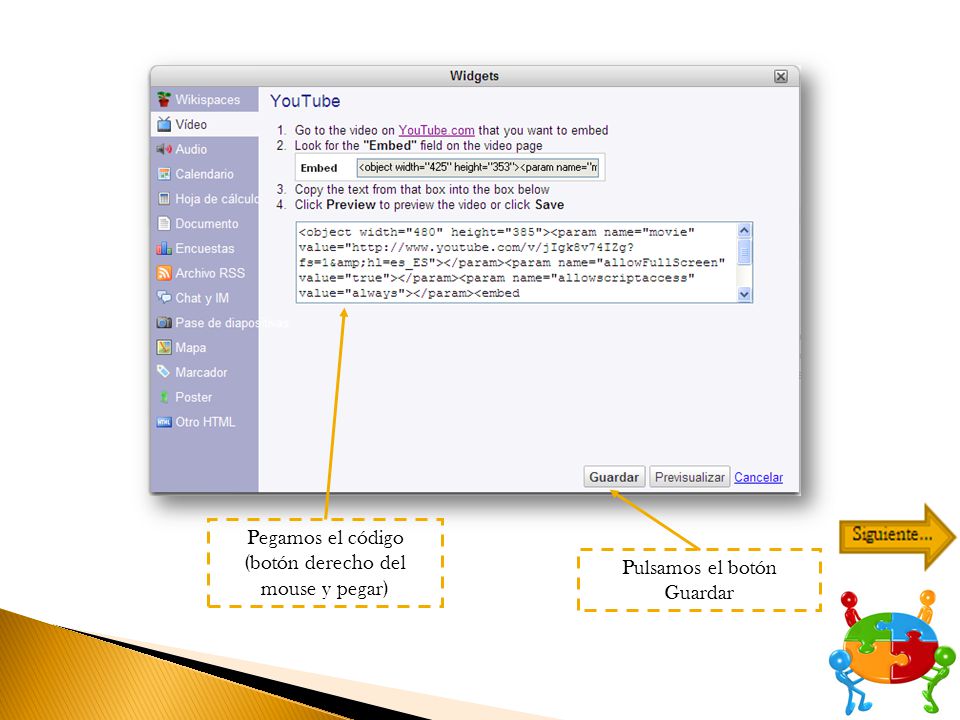Screen dimensions: 960x720
Task: Click the Audio speaker icon
Action: pyautogui.click(x=163, y=149)
